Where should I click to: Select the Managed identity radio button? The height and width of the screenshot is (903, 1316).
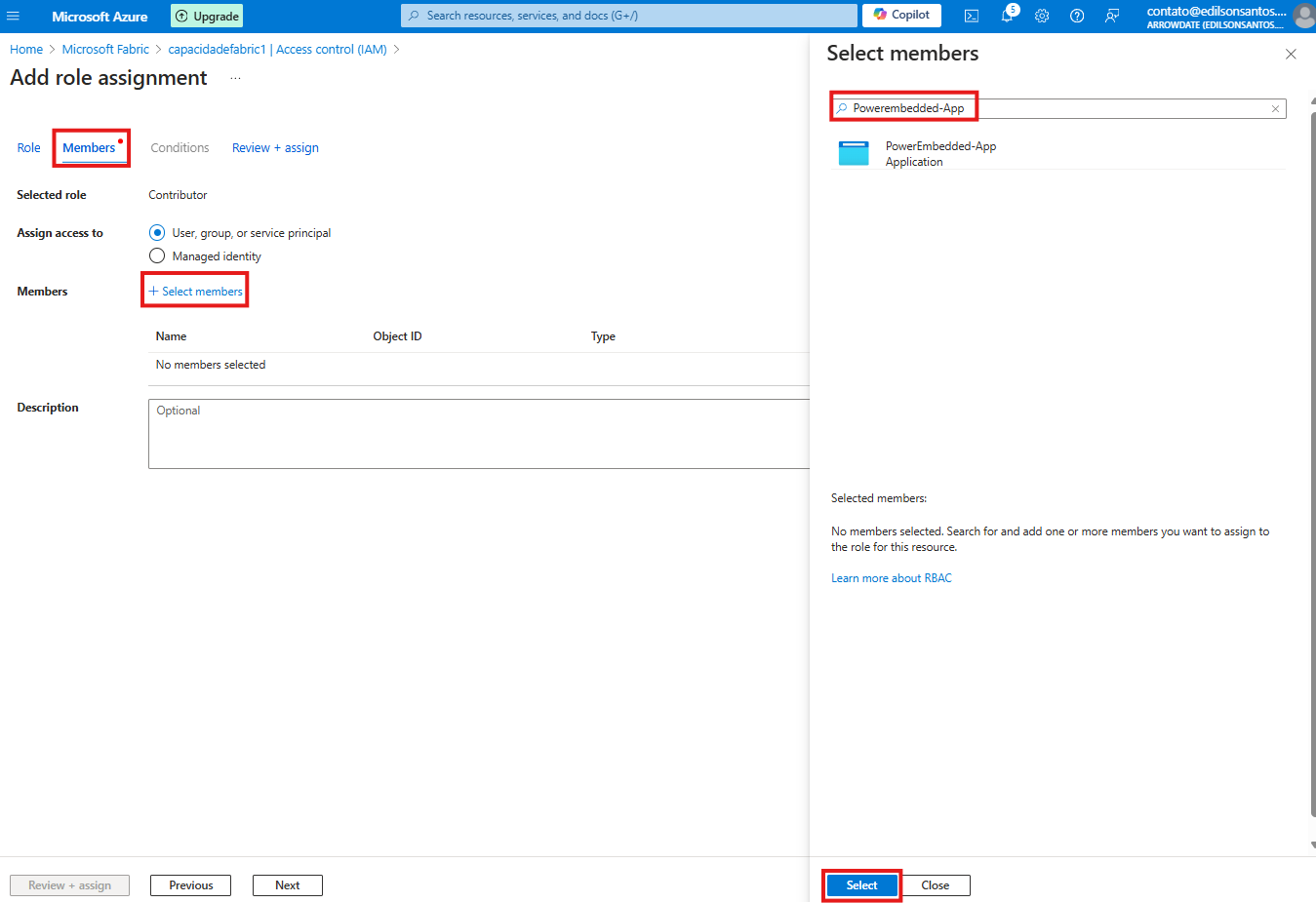click(157, 256)
